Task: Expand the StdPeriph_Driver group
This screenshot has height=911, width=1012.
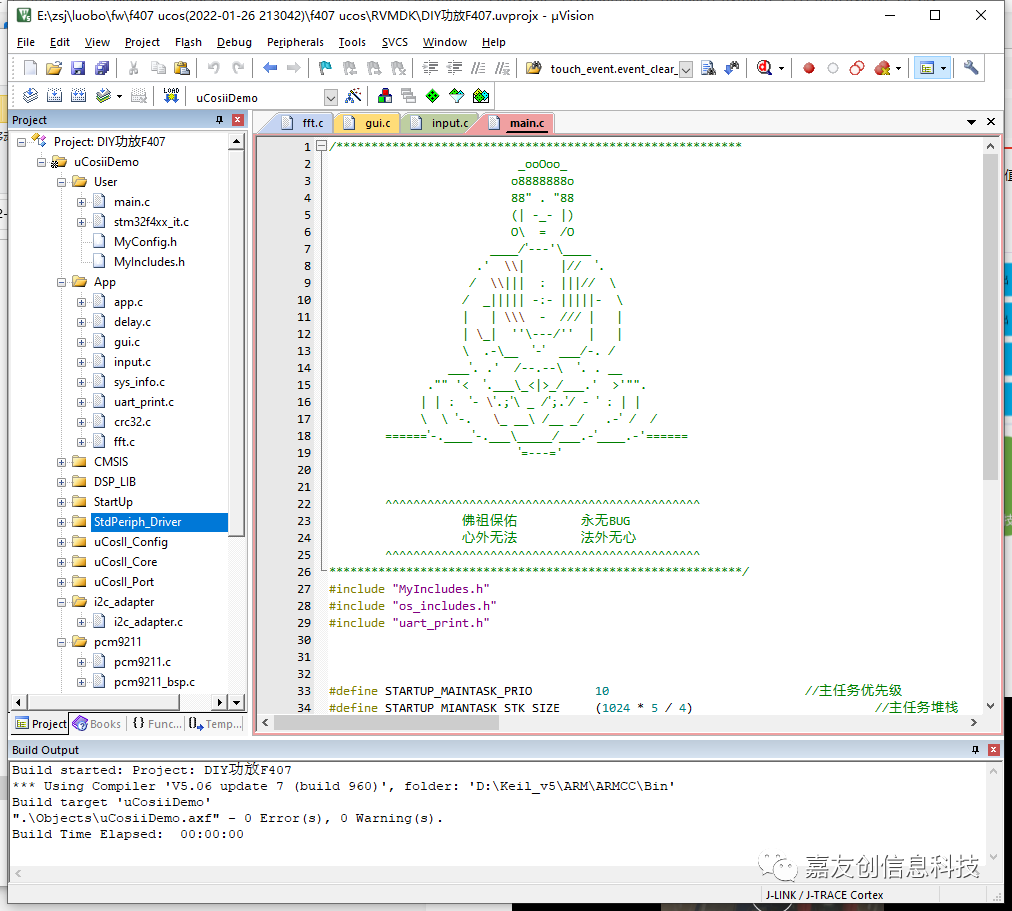Action: 61,522
